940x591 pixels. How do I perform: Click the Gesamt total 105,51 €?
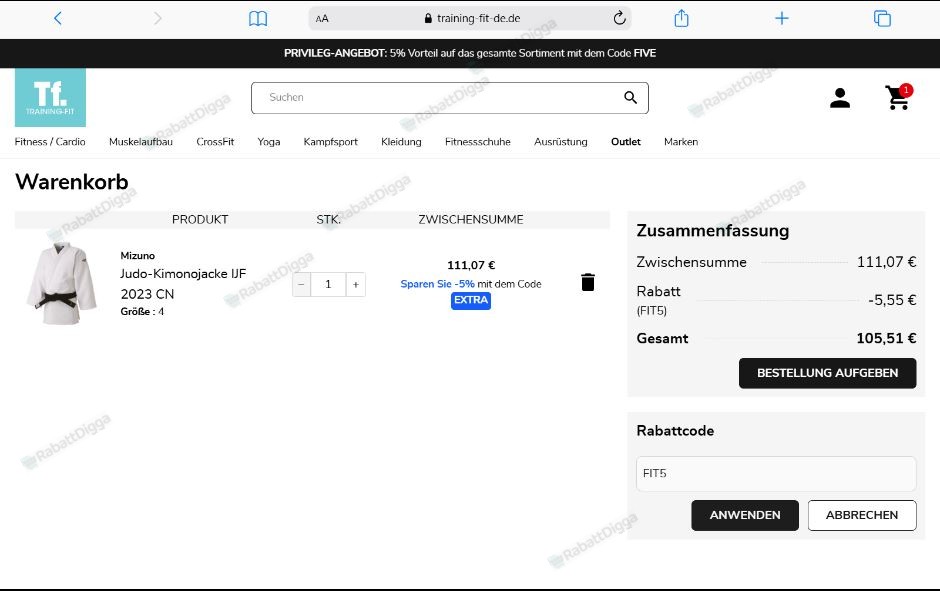(x=886, y=339)
